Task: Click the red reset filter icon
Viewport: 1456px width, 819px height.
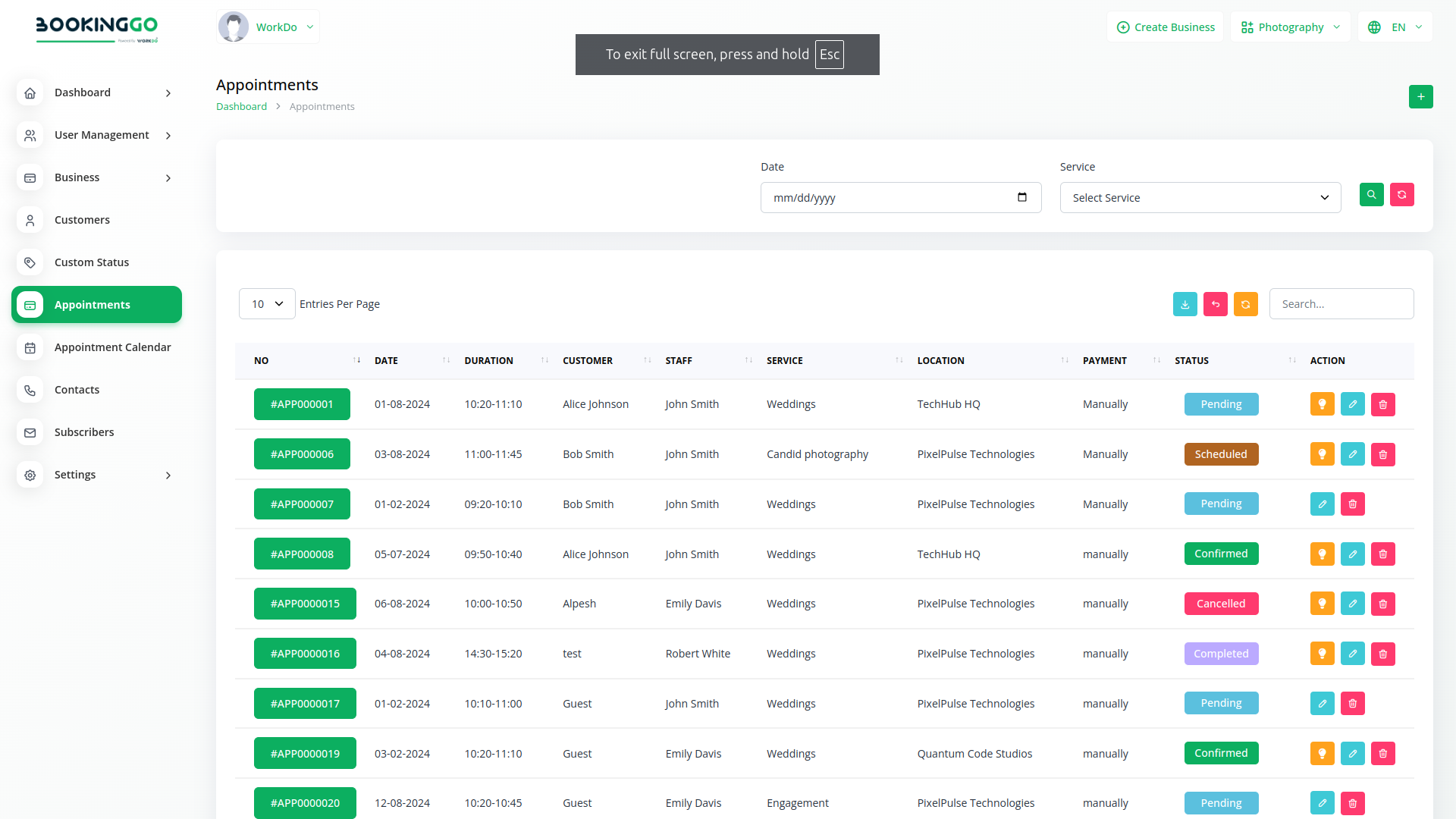Action: [x=1401, y=195]
